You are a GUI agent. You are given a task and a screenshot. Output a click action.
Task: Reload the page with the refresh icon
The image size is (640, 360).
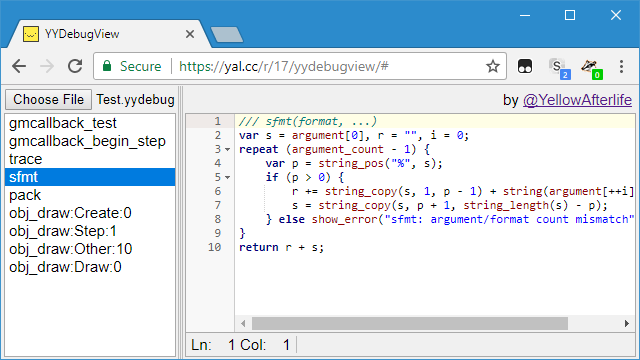[75, 66]
